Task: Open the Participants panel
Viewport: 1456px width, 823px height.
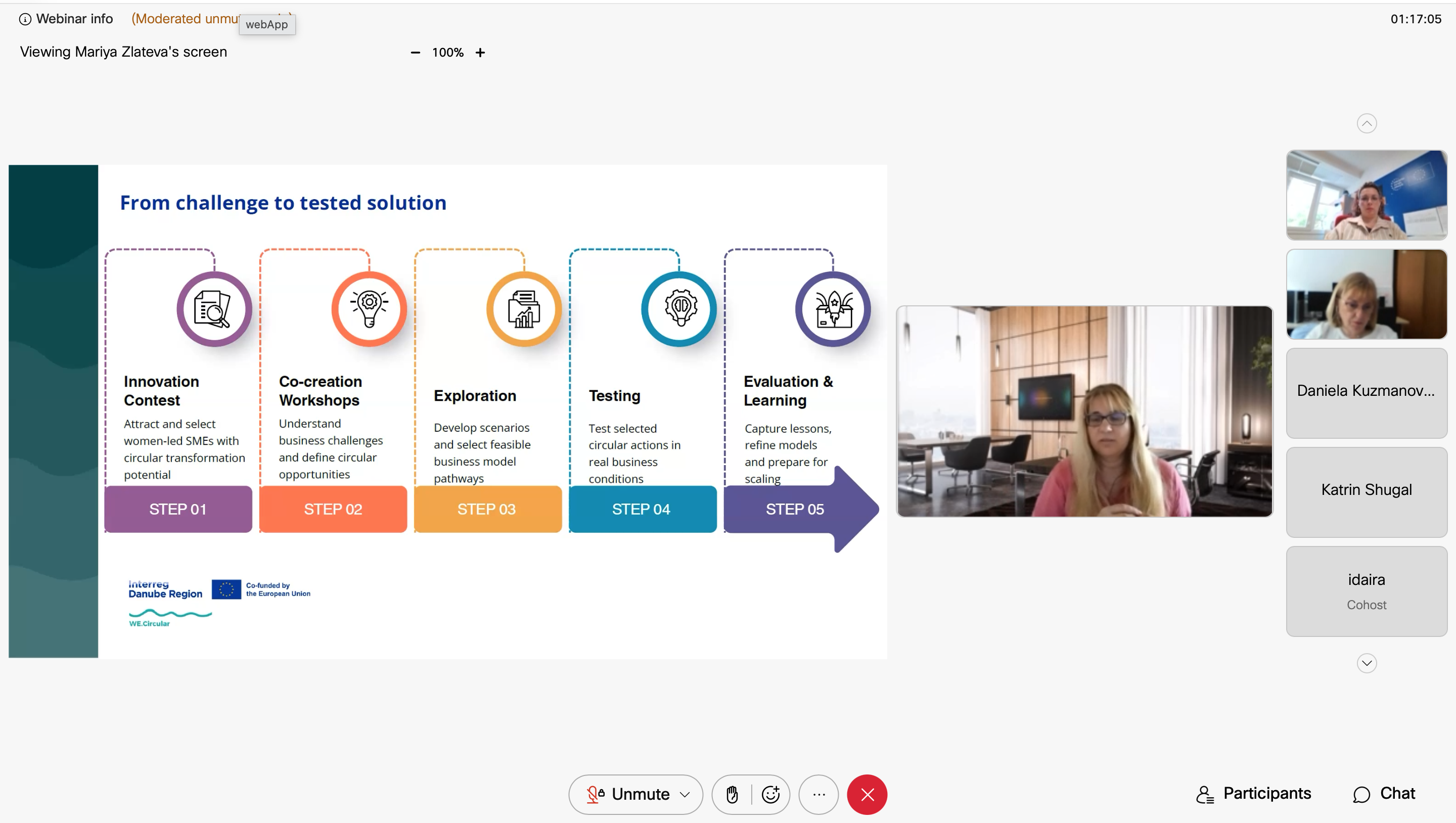Action: pyautogui.click(x=1254, y=794)
